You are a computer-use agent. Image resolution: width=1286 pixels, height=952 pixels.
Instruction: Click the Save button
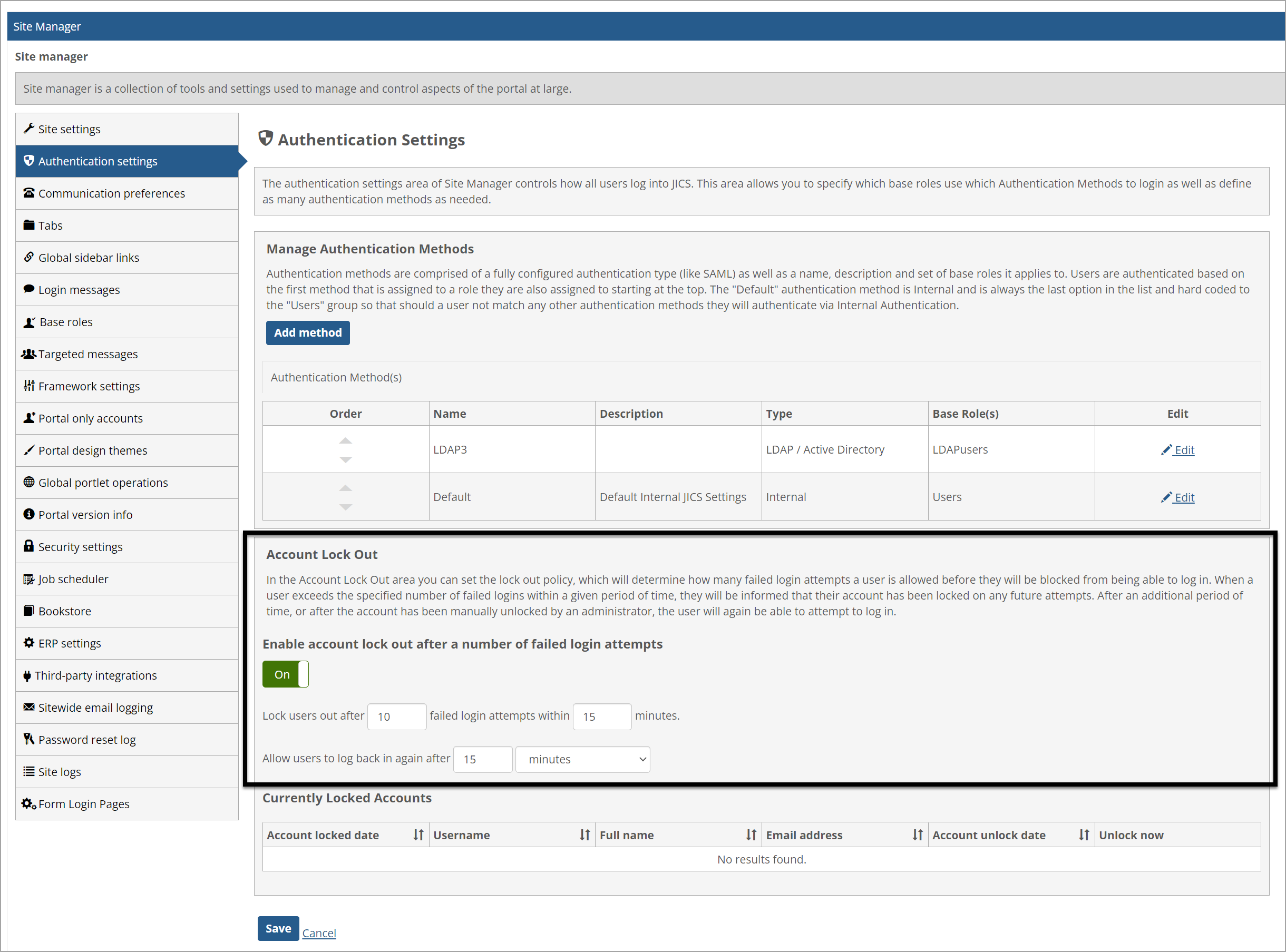click(x=278, y=928)
